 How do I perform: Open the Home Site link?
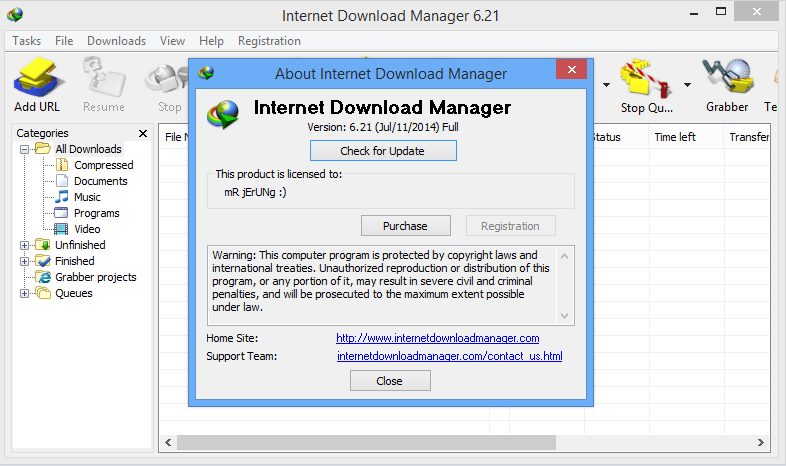tap(438, 338)
